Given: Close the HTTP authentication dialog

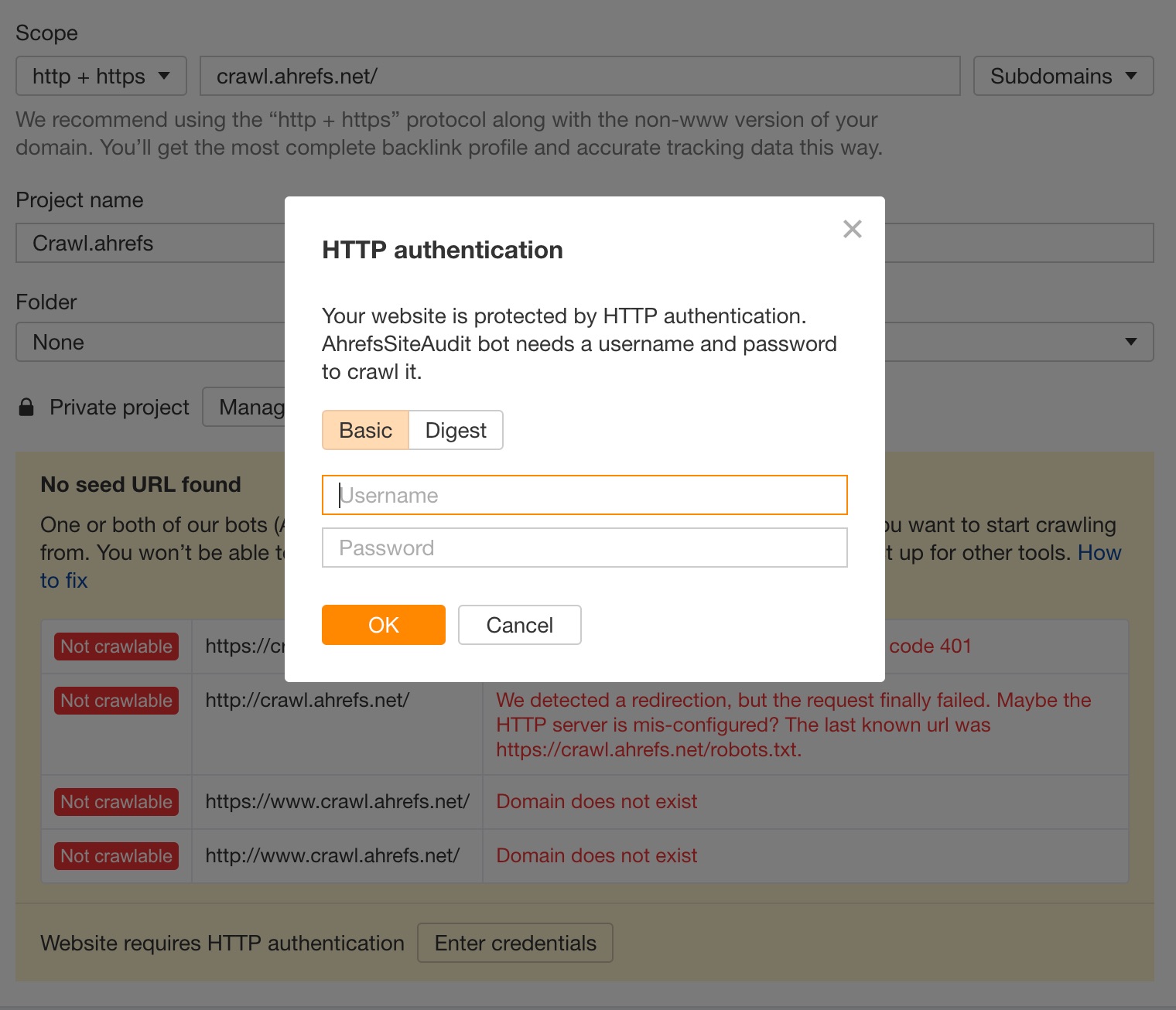Looking at the screenshot, I should point(852,229).
